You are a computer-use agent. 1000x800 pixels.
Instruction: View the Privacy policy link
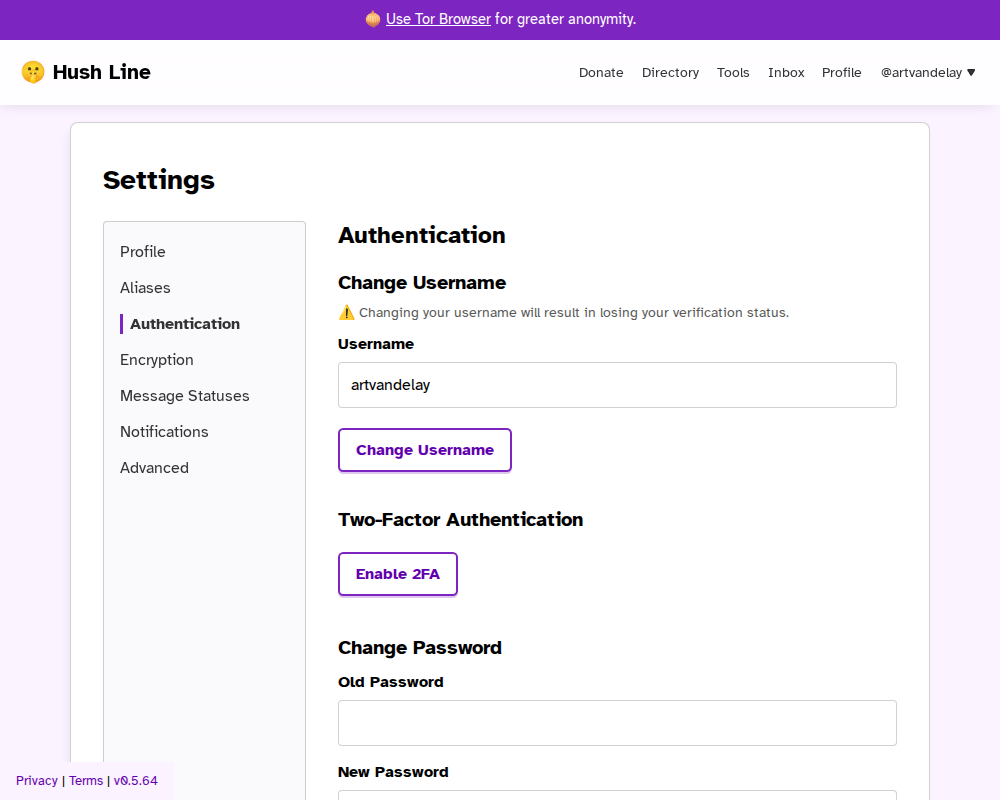point(37,780)
